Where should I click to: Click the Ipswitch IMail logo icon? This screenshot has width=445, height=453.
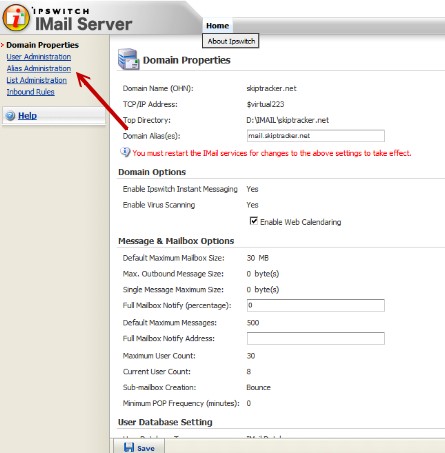(x=16, y=17)
